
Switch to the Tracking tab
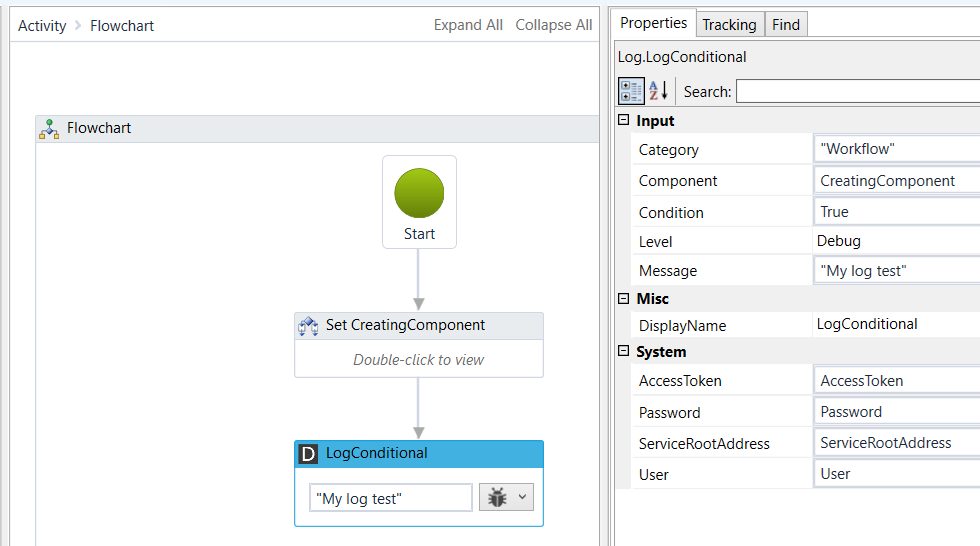pos(729,25)
